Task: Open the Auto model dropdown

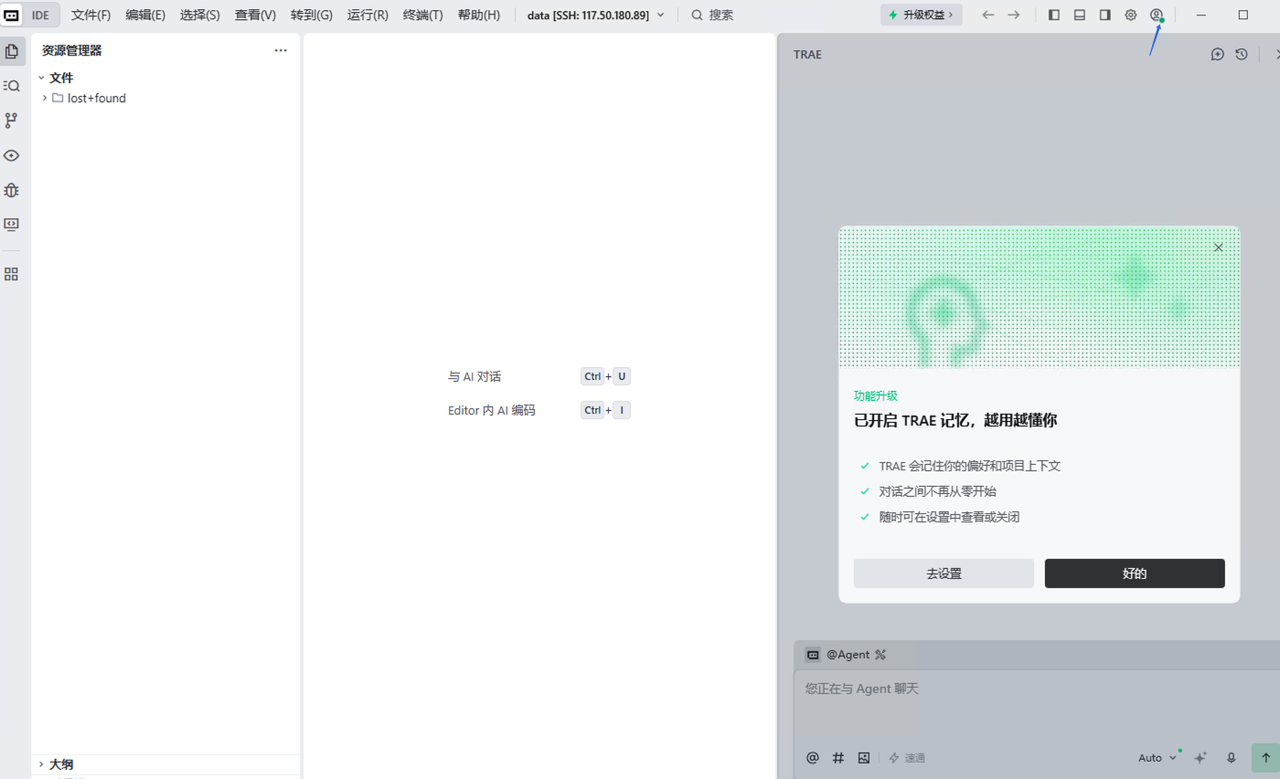Action: [x=1157, y=758]
